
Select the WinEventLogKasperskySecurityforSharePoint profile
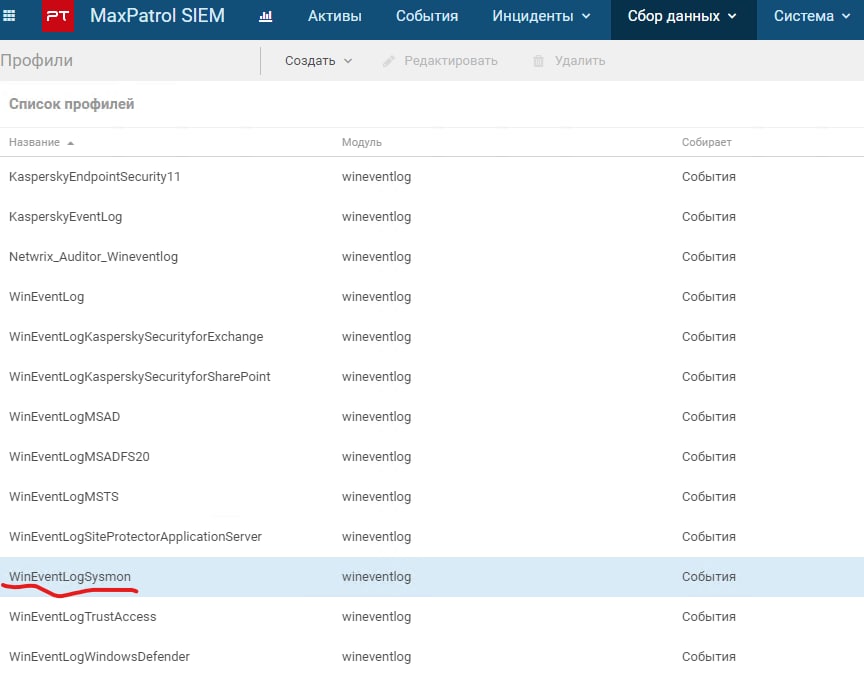[x=432, y=377]
